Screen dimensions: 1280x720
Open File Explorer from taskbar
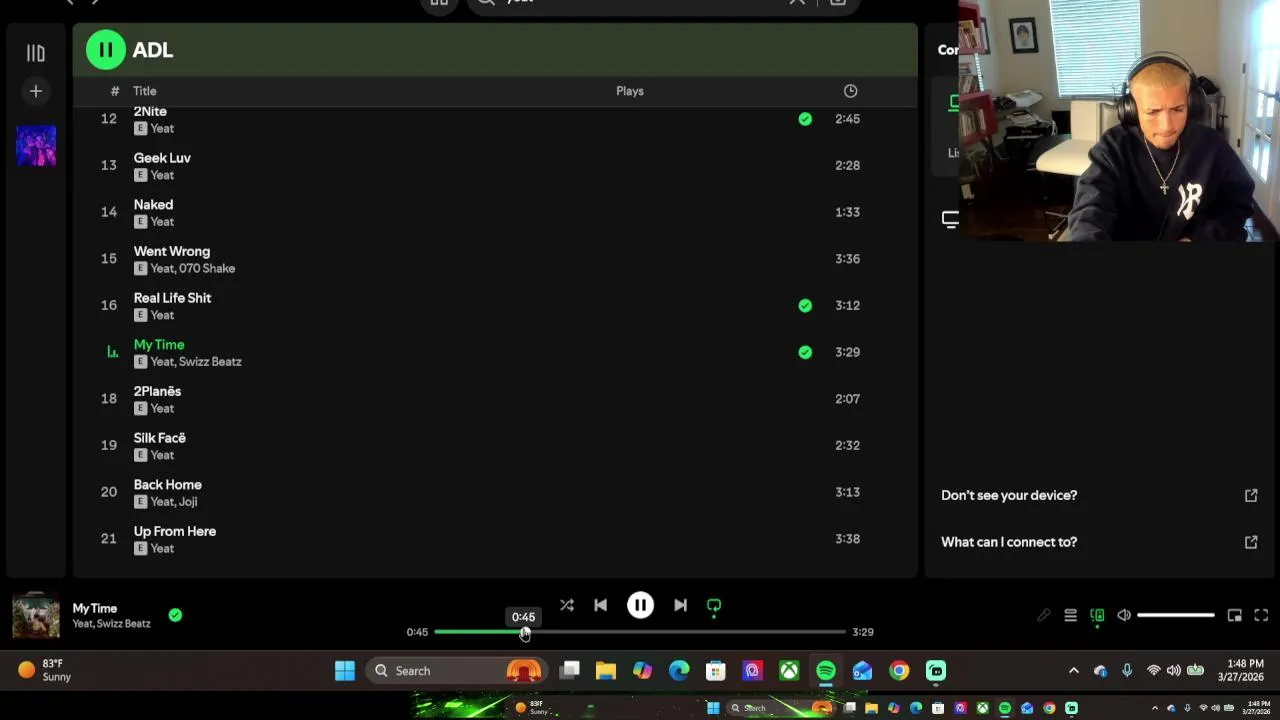pos(606,671)
